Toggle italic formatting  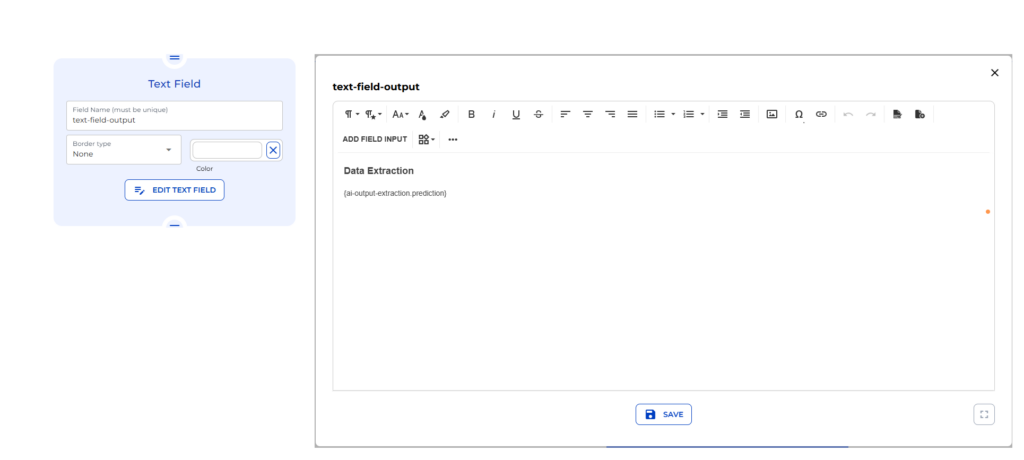494,114
